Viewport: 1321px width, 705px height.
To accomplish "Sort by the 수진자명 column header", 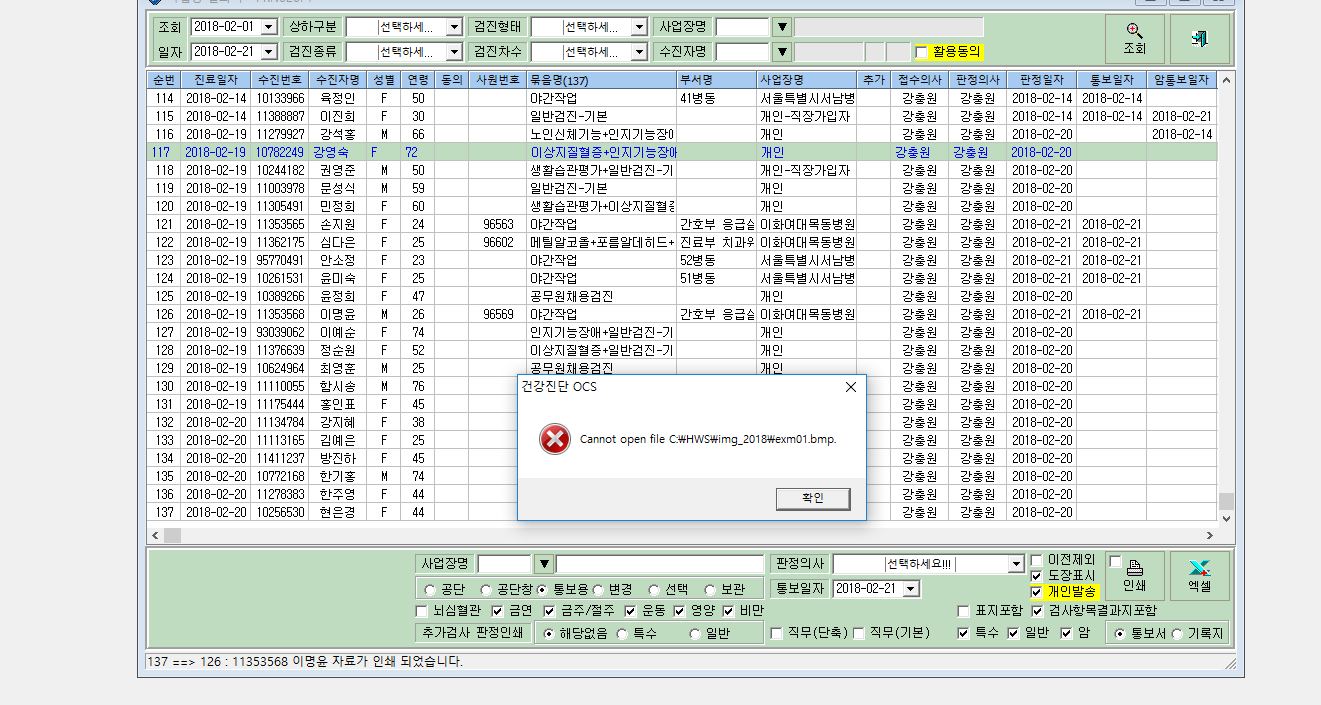I will coord(338,79).
